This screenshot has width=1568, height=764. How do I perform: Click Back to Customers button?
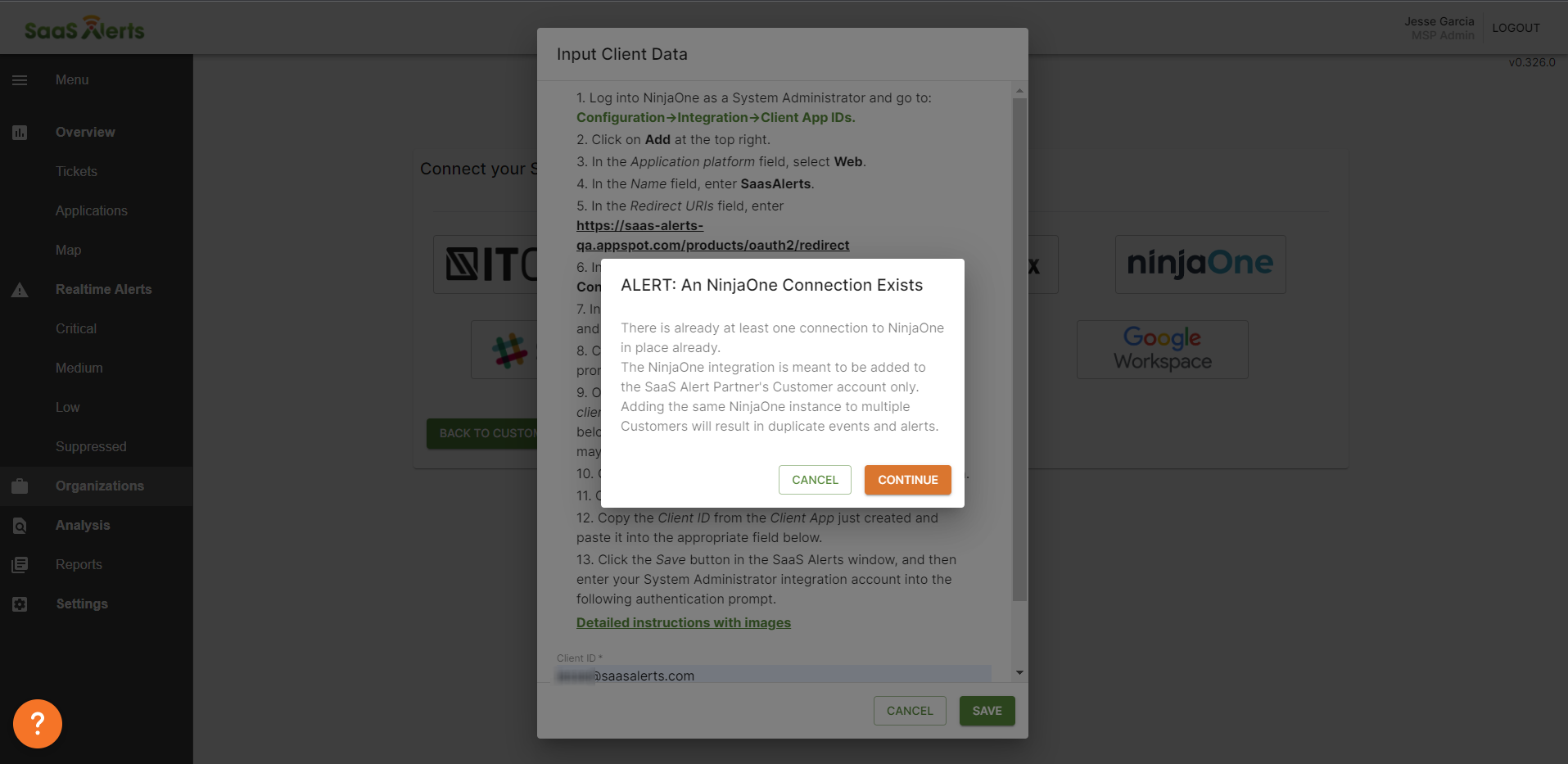pos(483,433)
